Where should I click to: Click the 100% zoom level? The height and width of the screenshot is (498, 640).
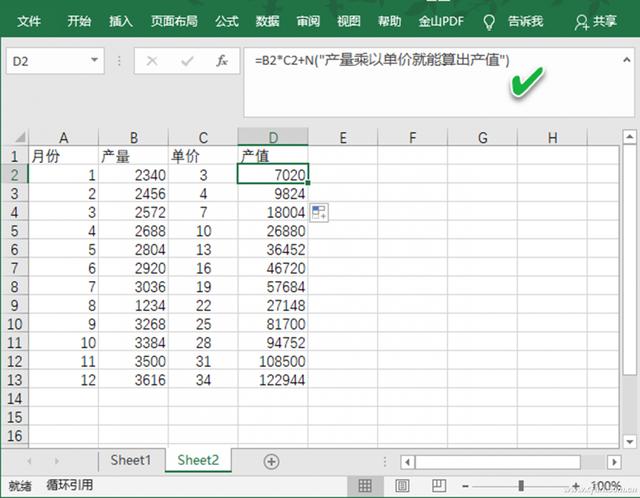click(x=606, y=486)
